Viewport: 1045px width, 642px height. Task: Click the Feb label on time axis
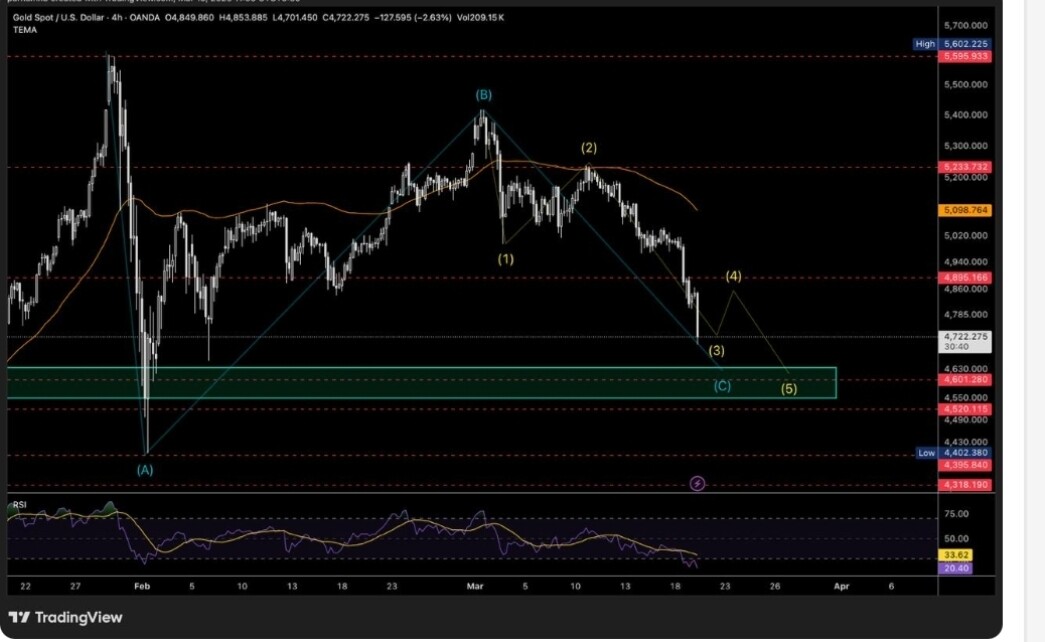[x=142, y=587]
